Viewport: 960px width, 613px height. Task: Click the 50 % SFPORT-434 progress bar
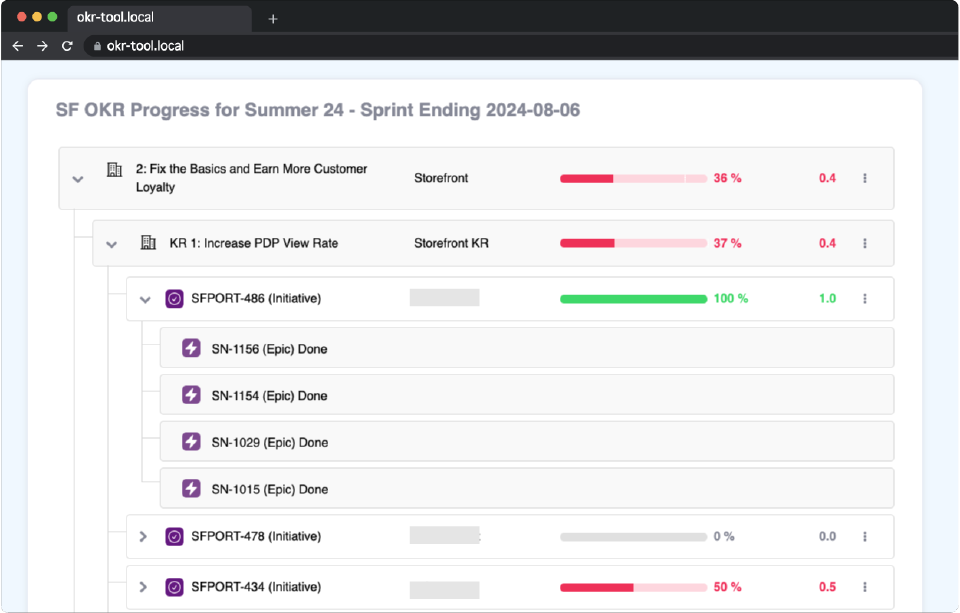pos(634,588)
